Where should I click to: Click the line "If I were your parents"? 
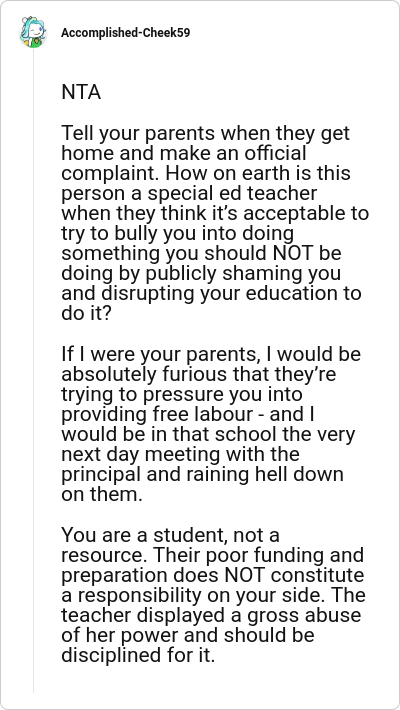[x=211, y=355]
